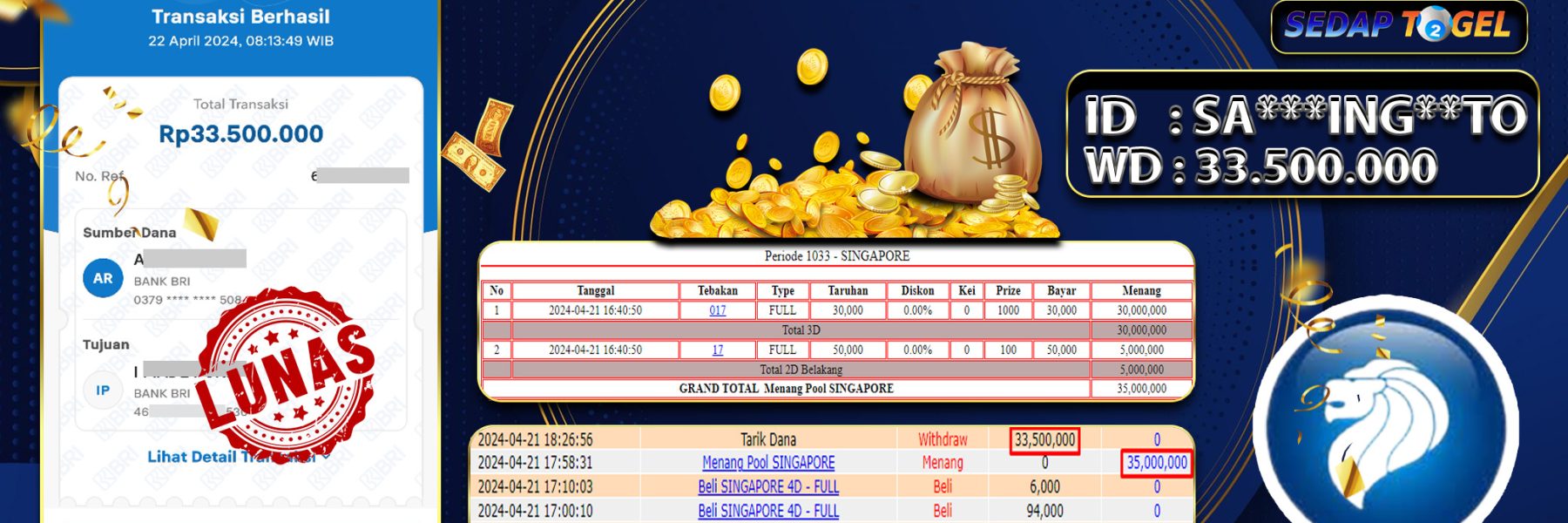Click the Menang column header
This screenshot has width=1568, height=523.
tap(1141, 290)
